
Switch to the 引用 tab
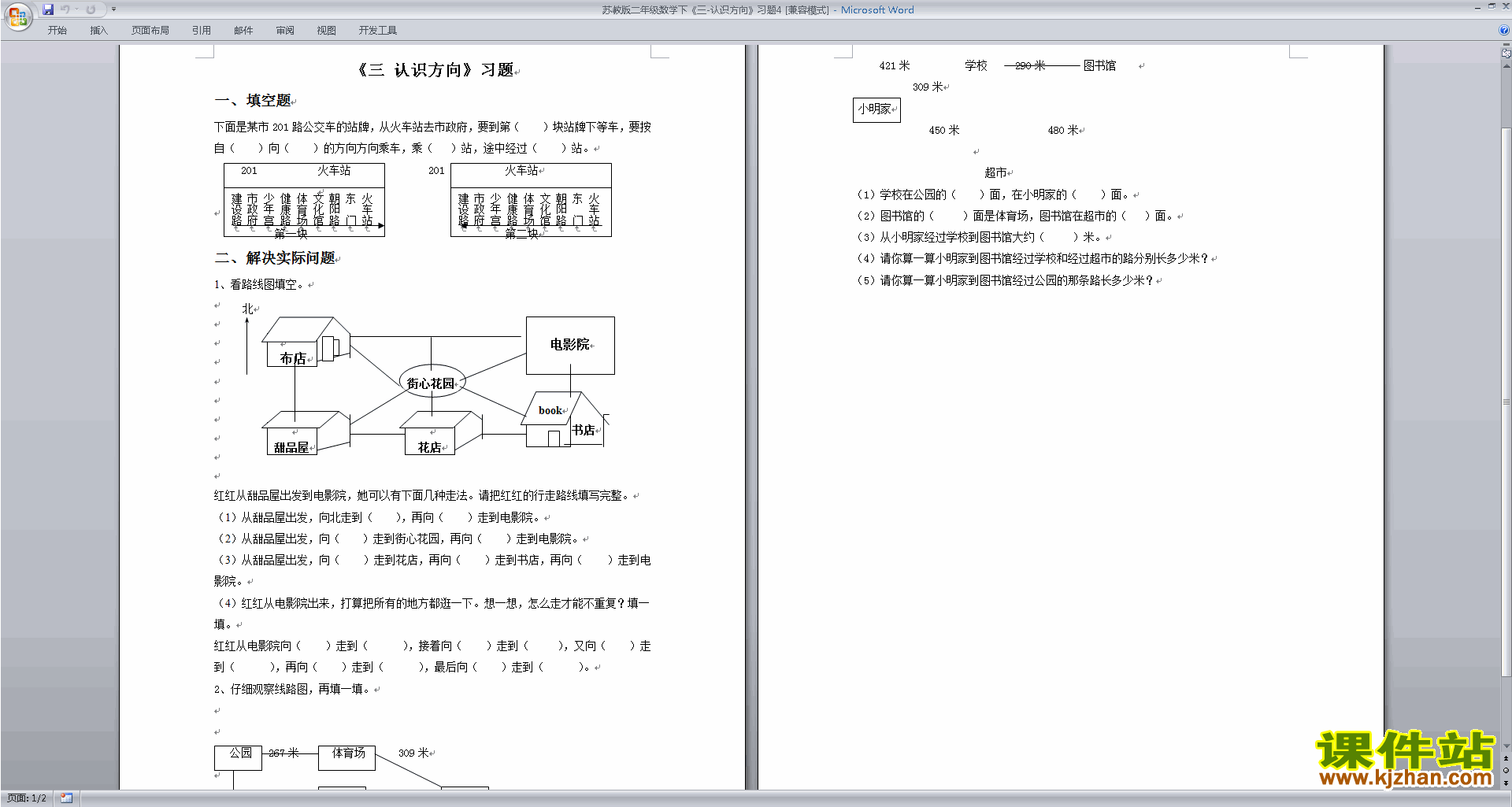coord(201,31)
